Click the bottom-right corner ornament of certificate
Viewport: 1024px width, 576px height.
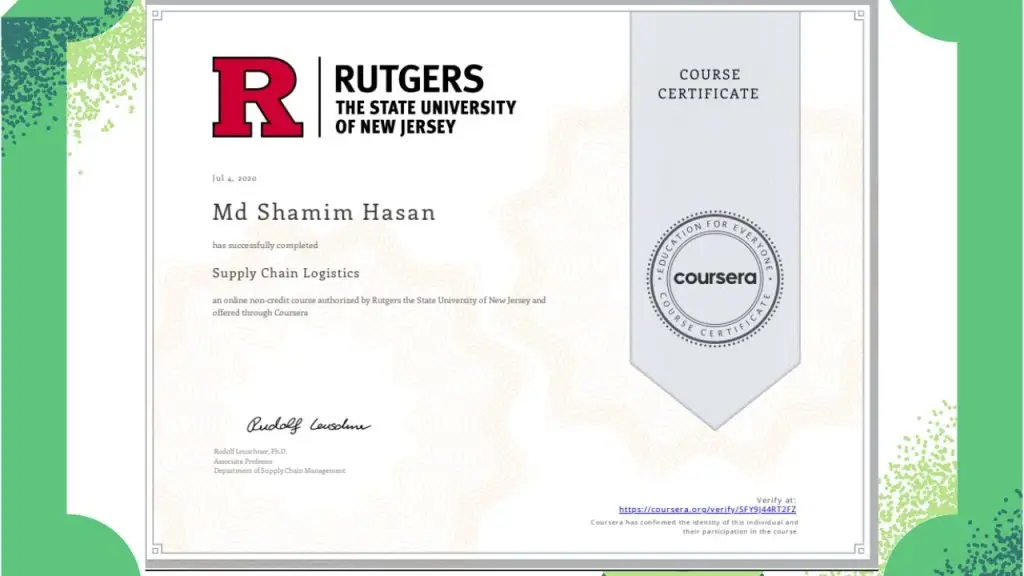tap(860, 550)
